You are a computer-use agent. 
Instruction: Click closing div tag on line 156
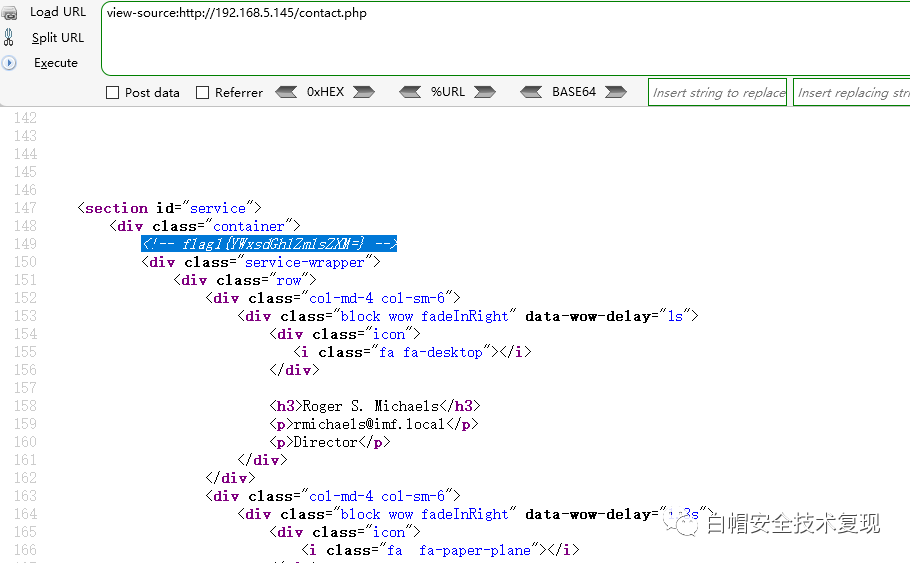(294, 370)
